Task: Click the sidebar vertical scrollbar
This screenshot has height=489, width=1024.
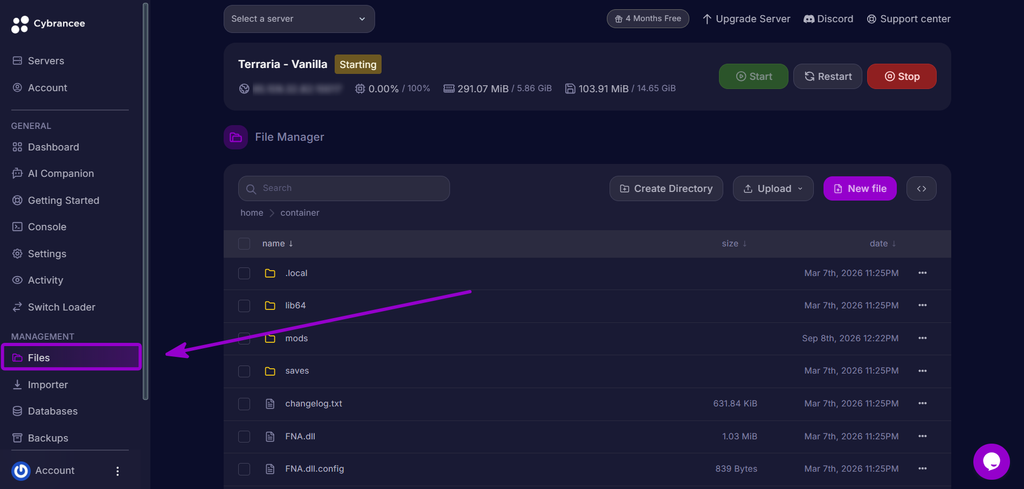Action: click(146, 201)
